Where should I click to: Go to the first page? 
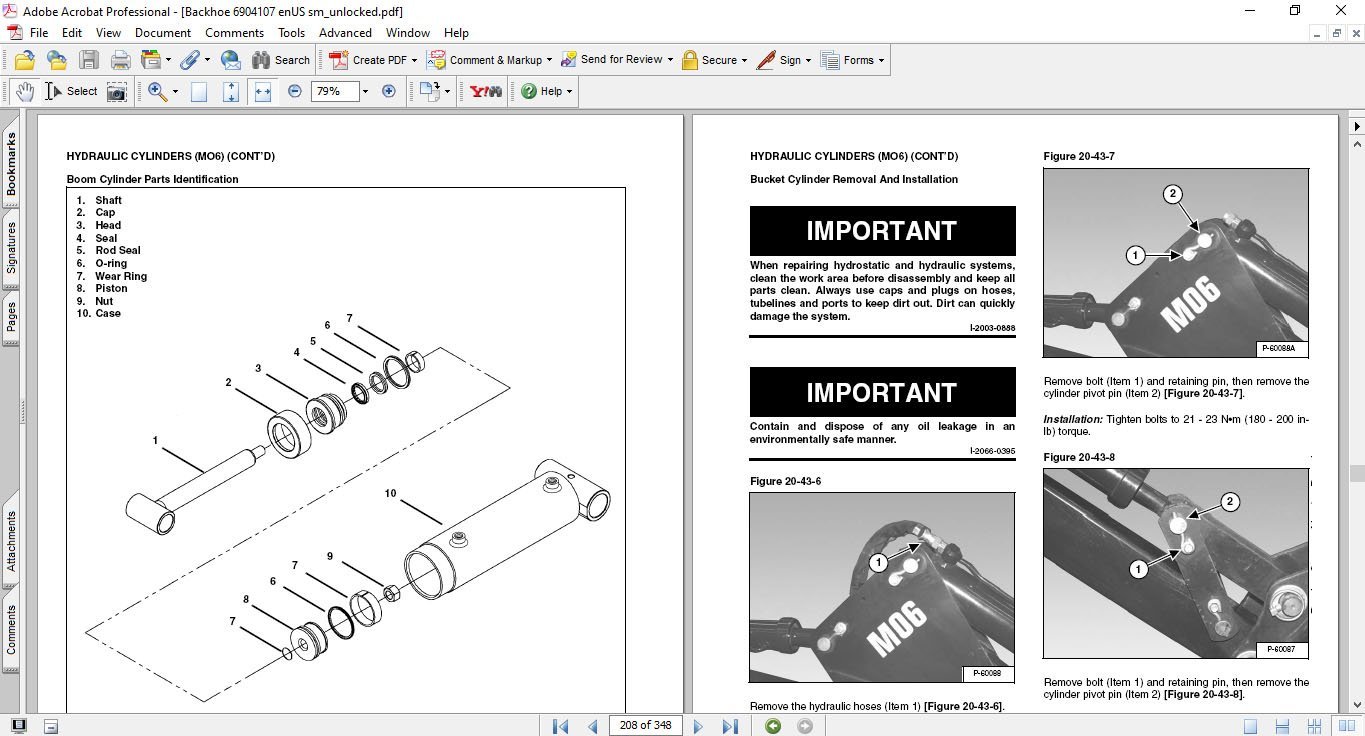coord(560,726)
